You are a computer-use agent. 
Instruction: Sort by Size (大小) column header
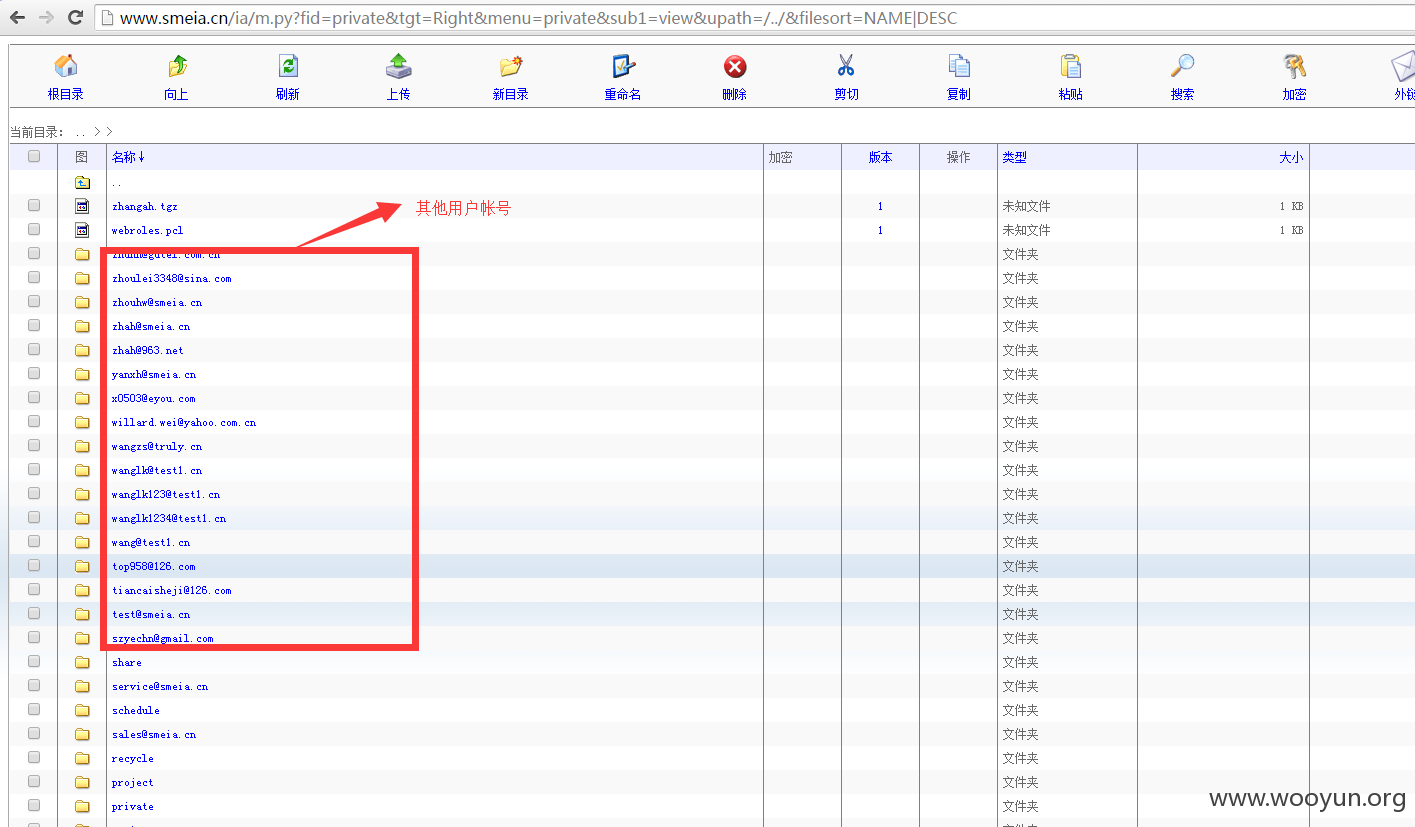click(1291, 157)
